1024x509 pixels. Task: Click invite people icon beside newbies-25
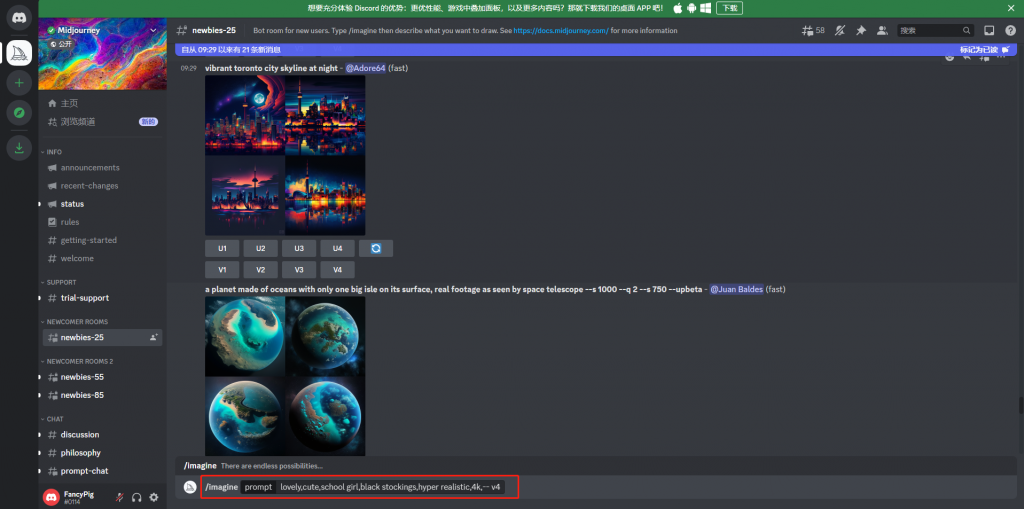click(x=153, y=337)
